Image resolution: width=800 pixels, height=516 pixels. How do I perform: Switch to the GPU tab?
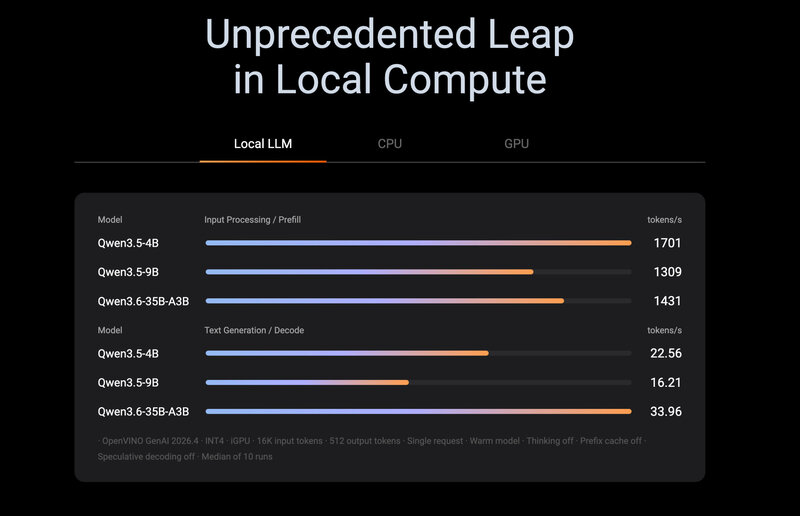[516, 144]
